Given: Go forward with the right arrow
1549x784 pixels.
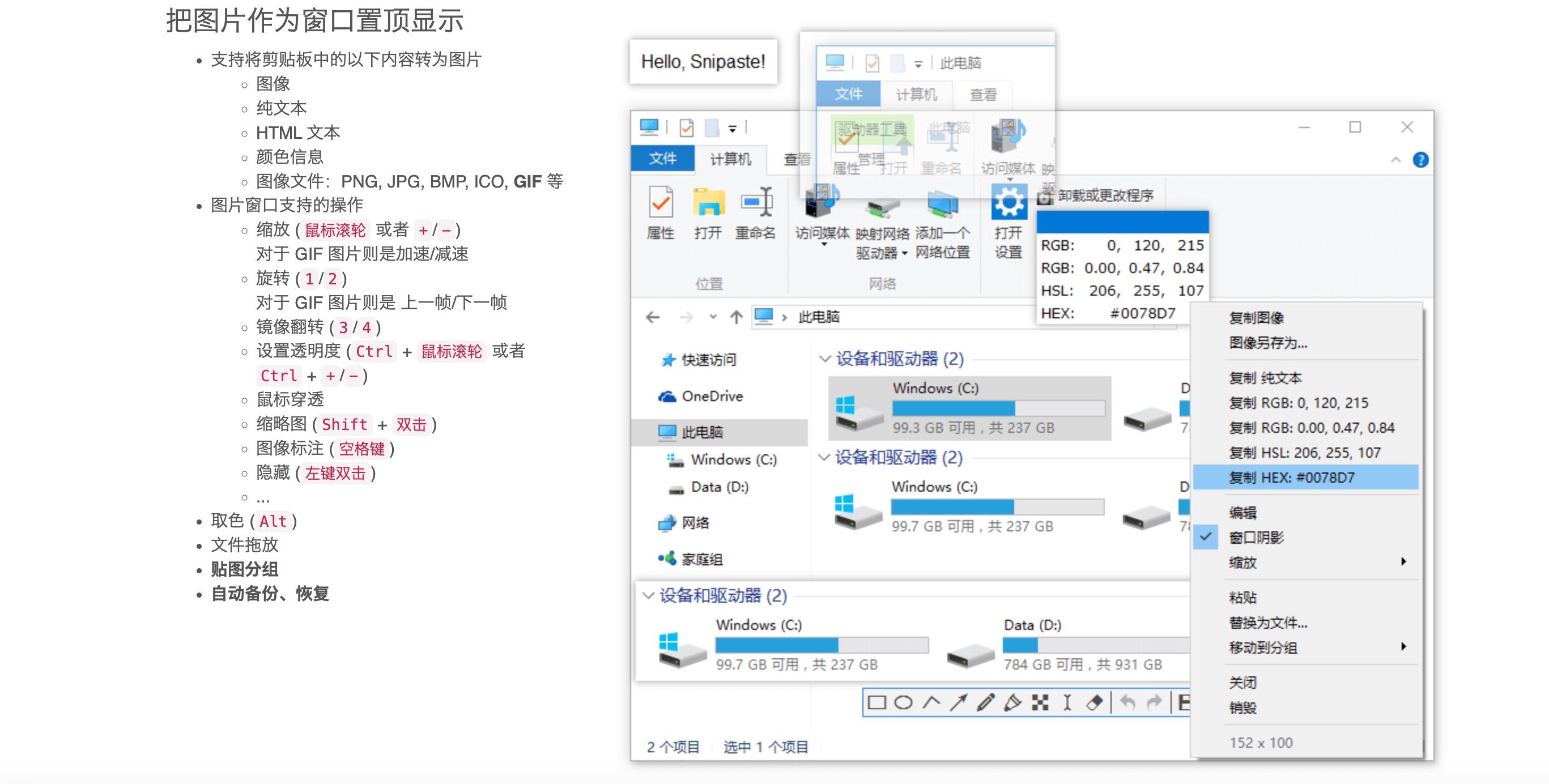Looking at the screenshot, I should pos(686,317).
